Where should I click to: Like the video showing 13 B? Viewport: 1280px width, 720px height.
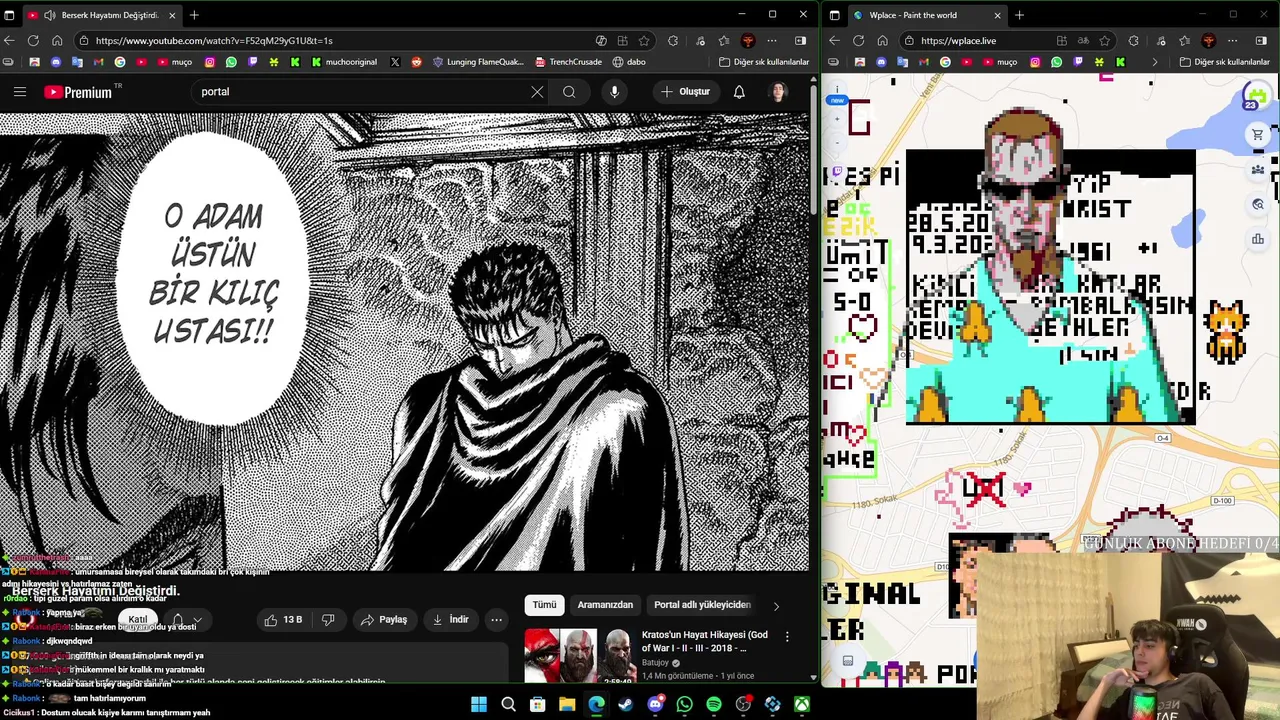(x=283, y=620)
